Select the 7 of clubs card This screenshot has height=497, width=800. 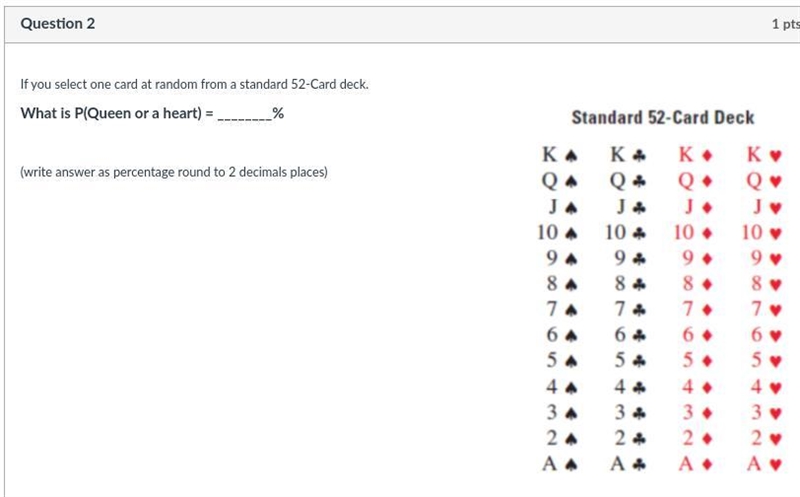click(630, 309)
